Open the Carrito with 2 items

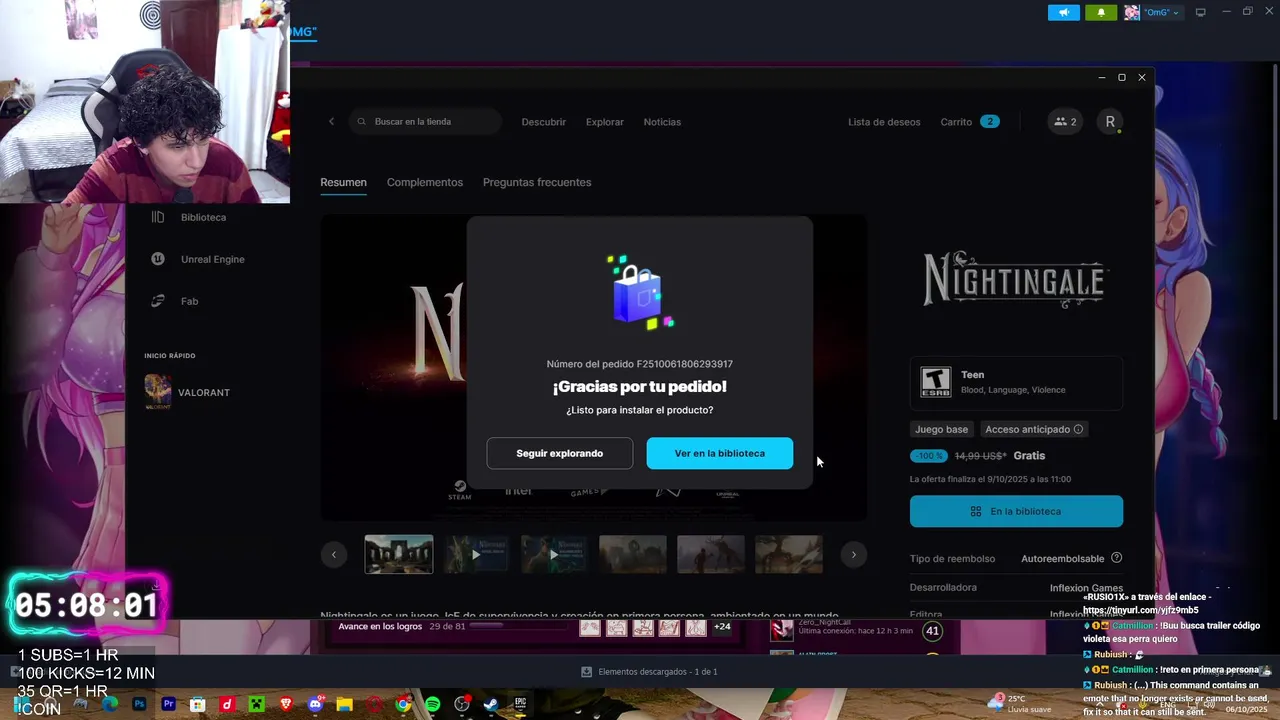(x=970, y=122)
